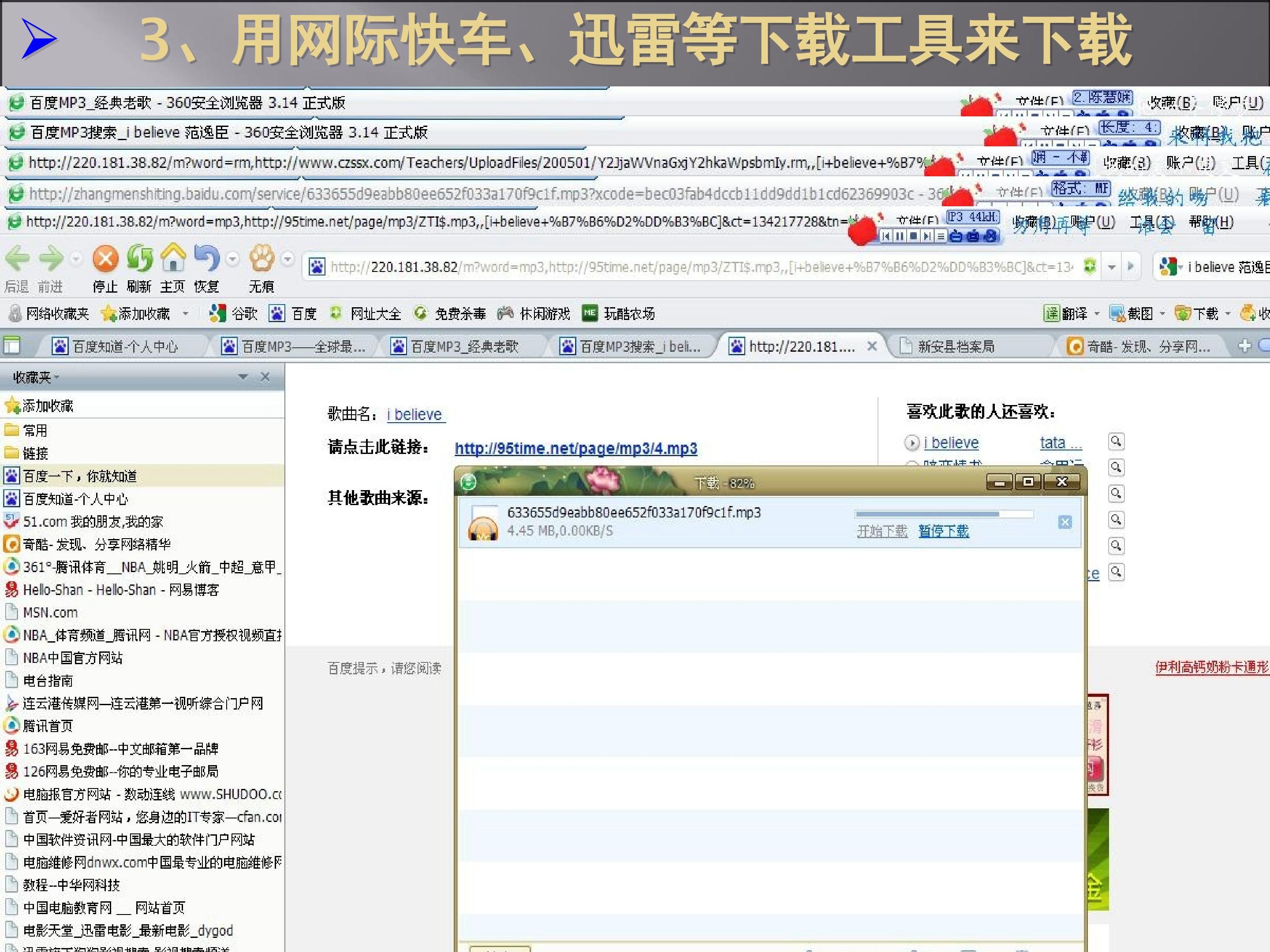Viewport: 1270px width, 952px height.
Task: Skip to previous track in mini player
Action: [886, 236]
